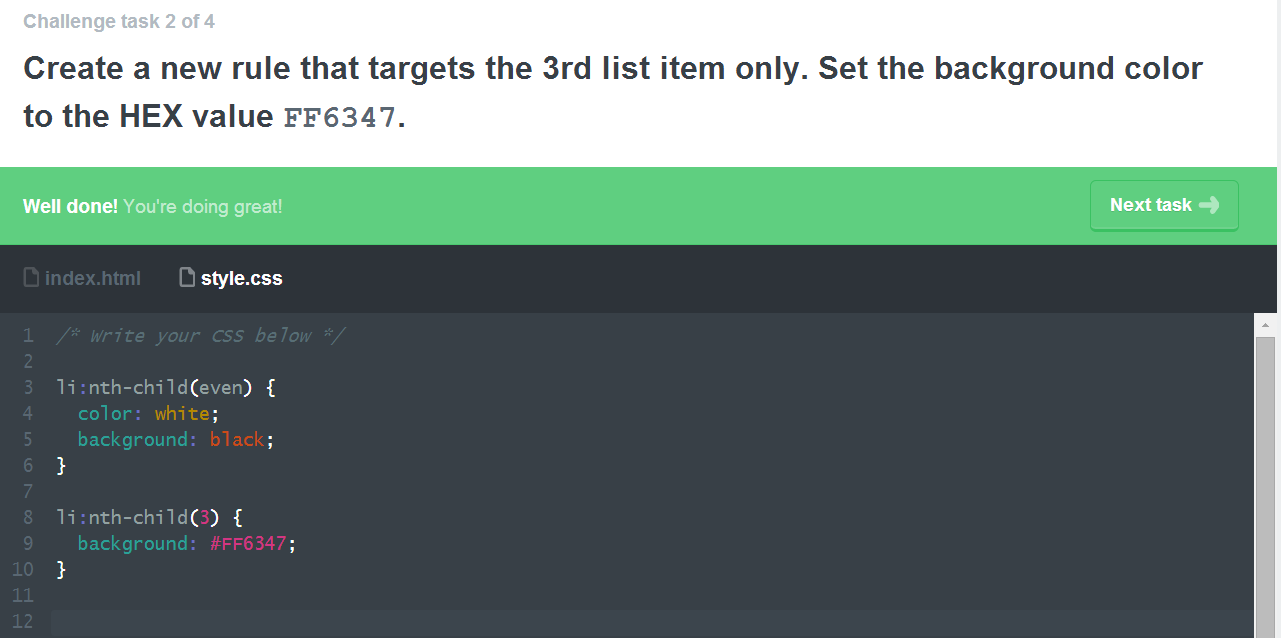
Task: Click the file icon next to style.css
Action: [187, 277]
